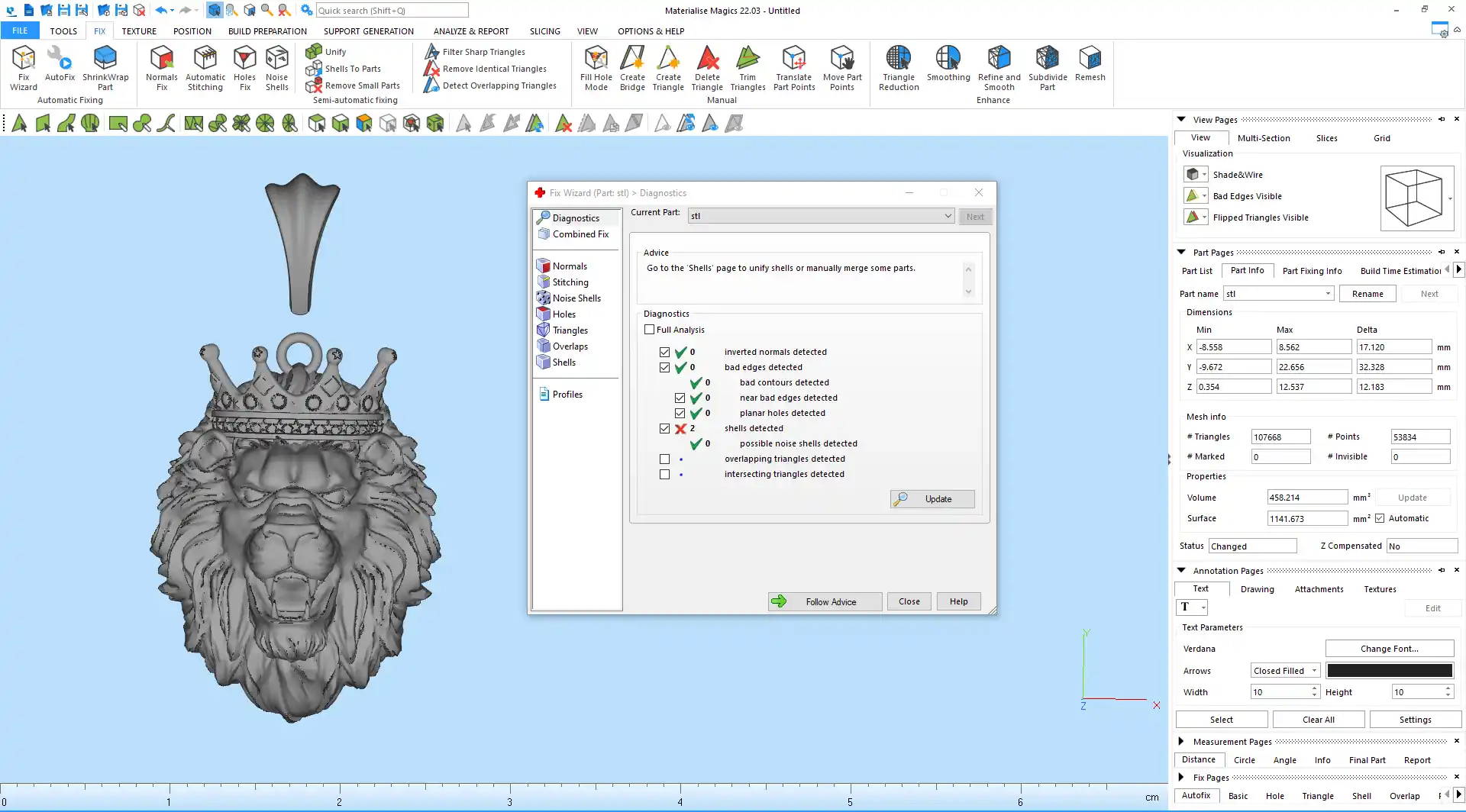Collapse the Part Pages panel
The image size is (1466, 812).
click(1181, 253)
